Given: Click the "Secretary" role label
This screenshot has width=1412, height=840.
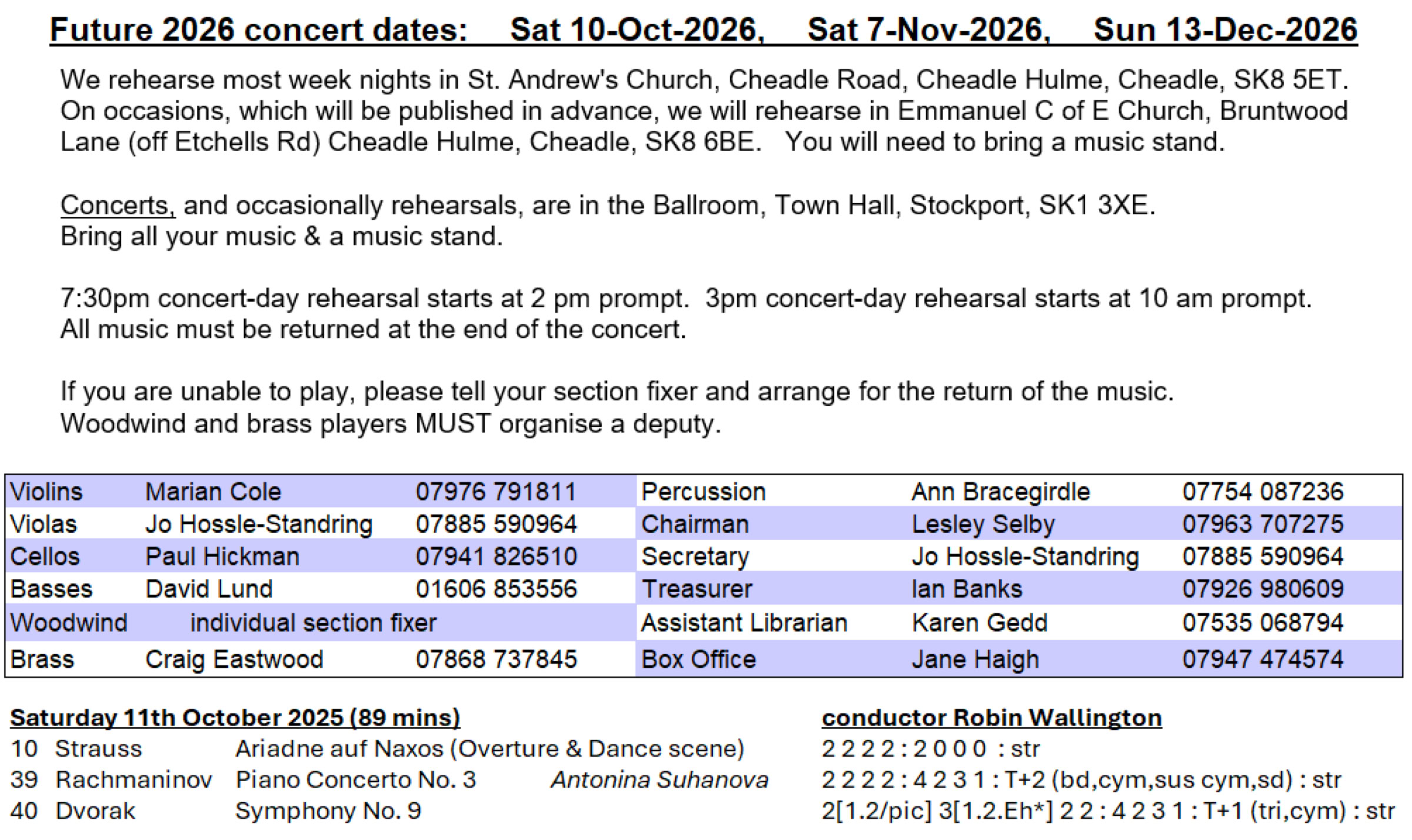Looking at the screenshot, I should 695,556.
